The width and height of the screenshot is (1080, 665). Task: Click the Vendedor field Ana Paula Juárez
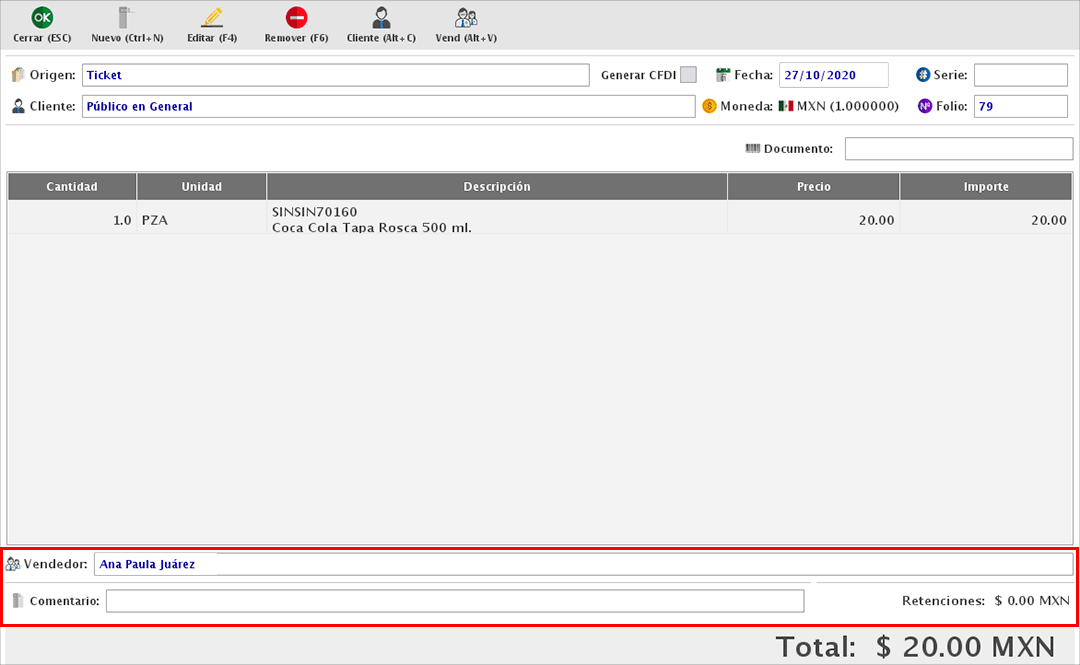click(583, 564)
